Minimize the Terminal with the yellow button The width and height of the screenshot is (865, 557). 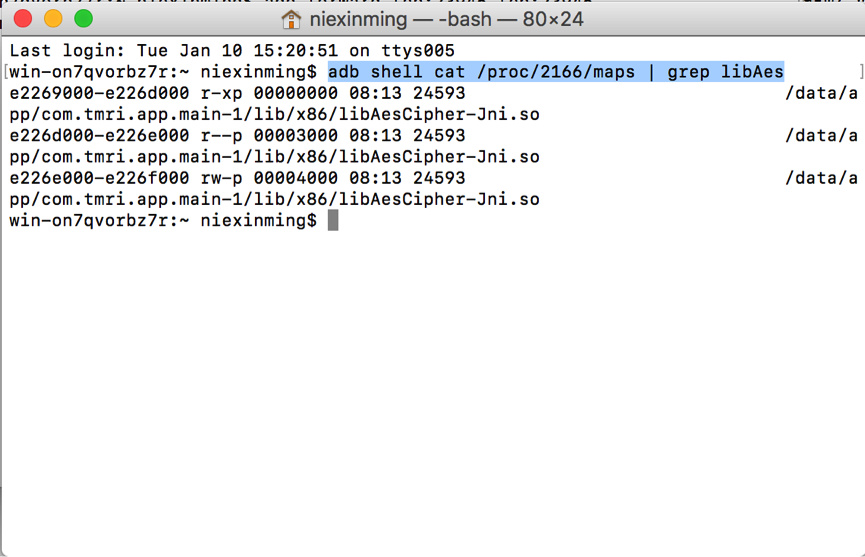point(54,18)
